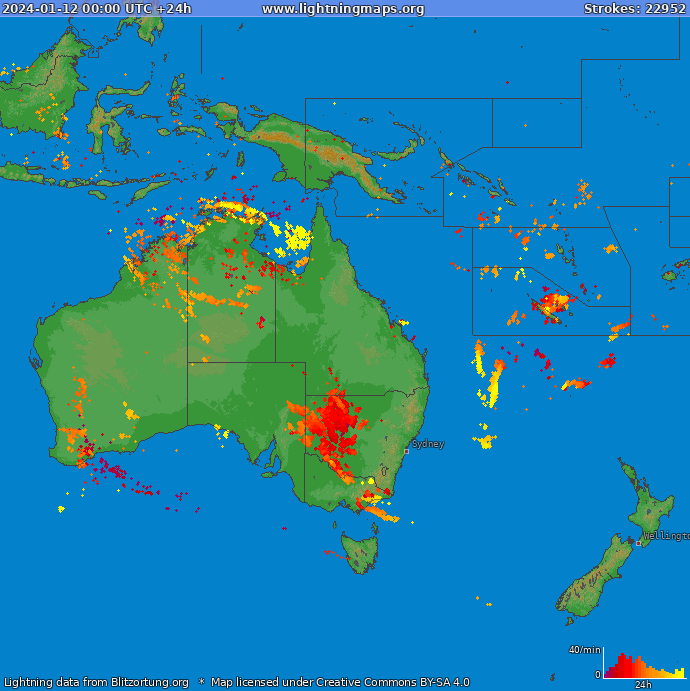Click the Strokes: 22952 counter
This screenshot has height=691, width=690.
[x=634, y=9]
